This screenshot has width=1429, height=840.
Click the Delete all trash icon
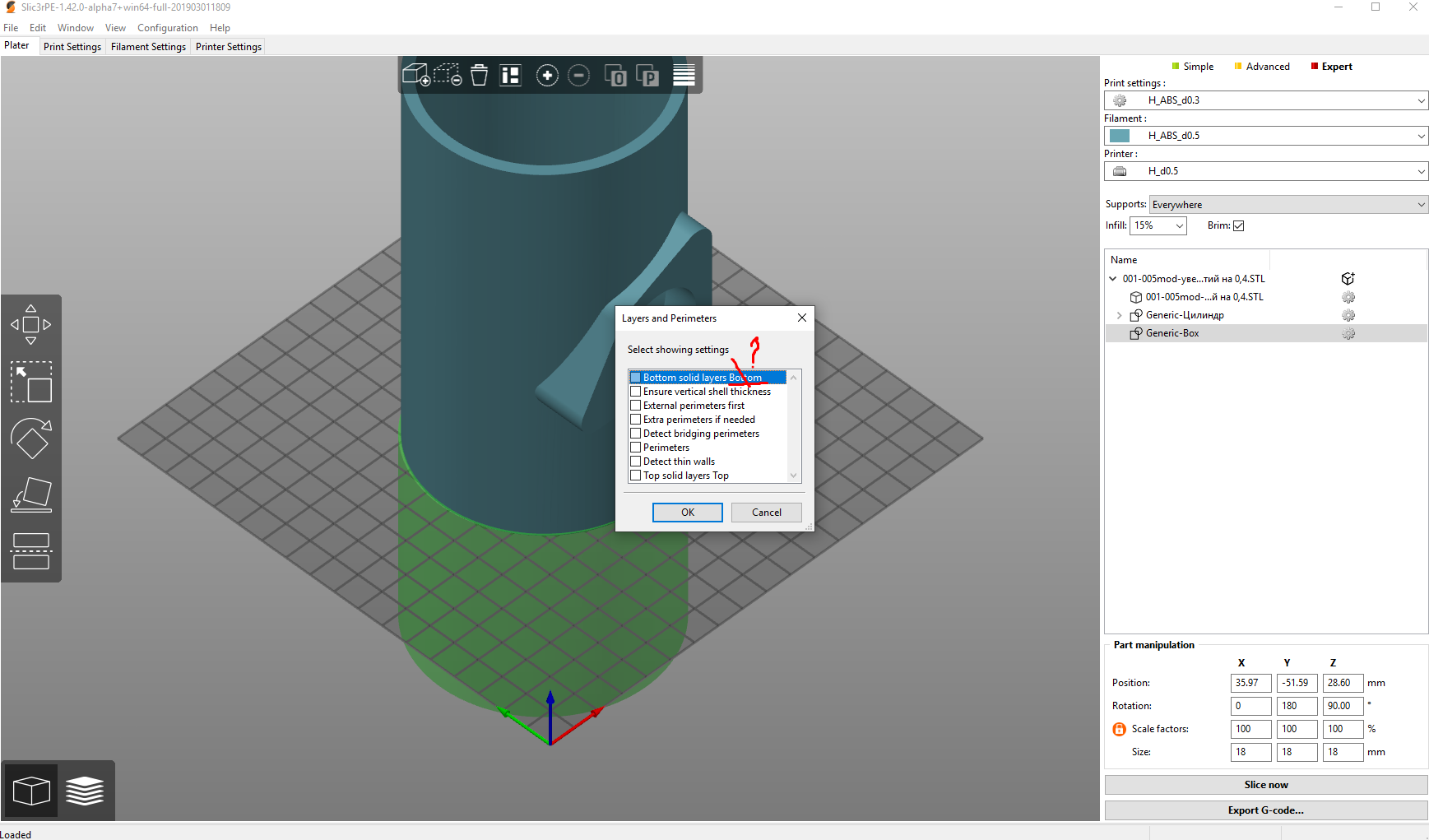(x=480, y=75)
